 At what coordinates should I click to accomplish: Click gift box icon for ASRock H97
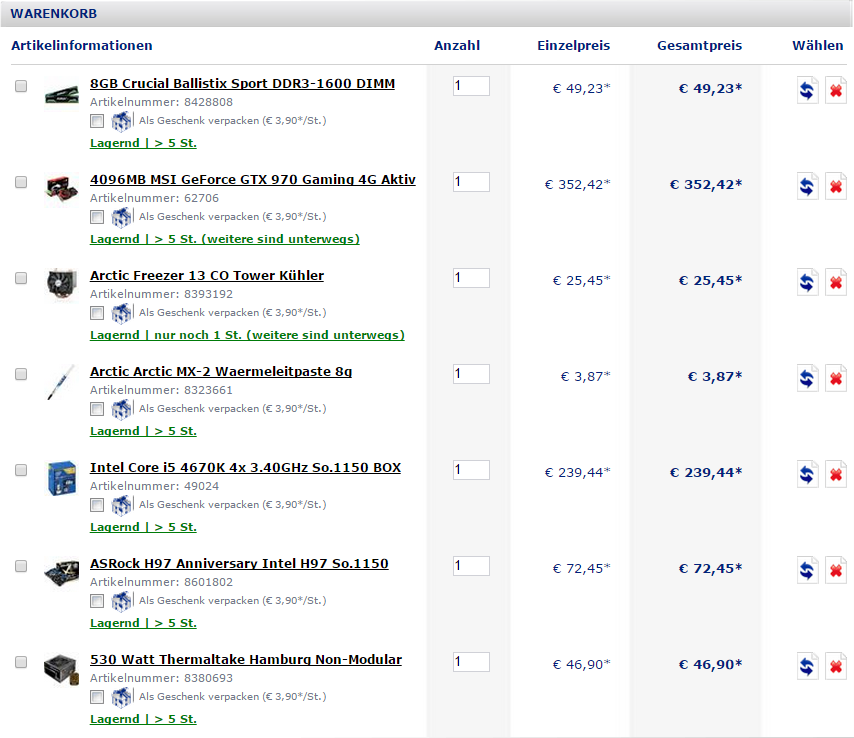(x=122, y=601)
